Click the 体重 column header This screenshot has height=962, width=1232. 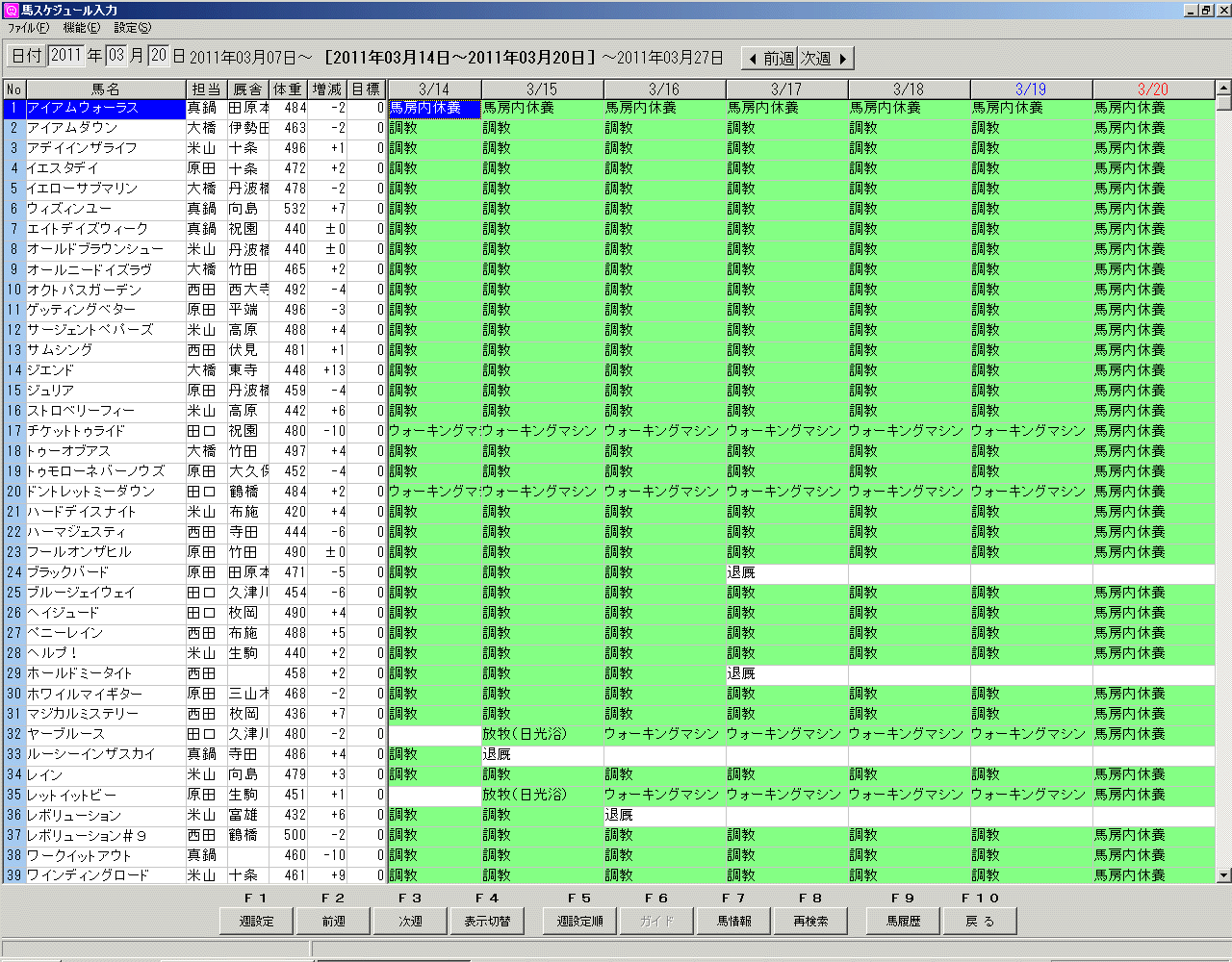pos(287,89)
